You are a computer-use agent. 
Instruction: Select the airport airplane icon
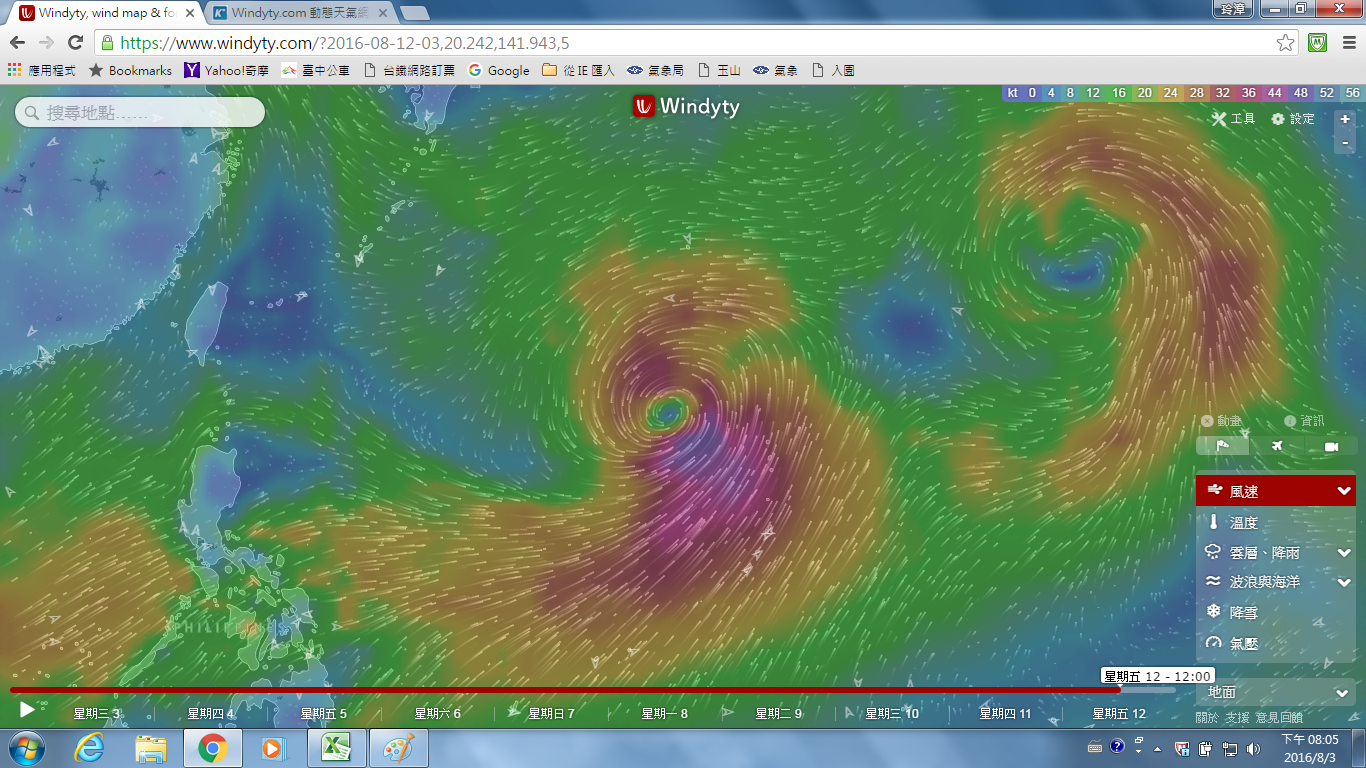[1277, 446]
